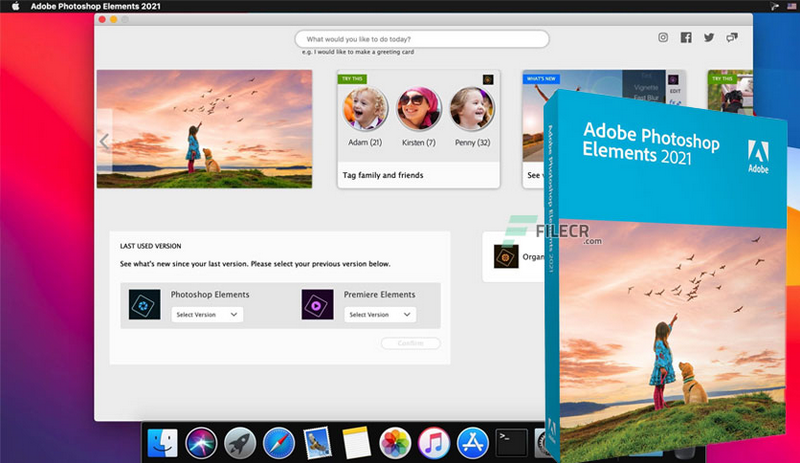Open the Facebook icon in the header

click(x=686, y=37)
